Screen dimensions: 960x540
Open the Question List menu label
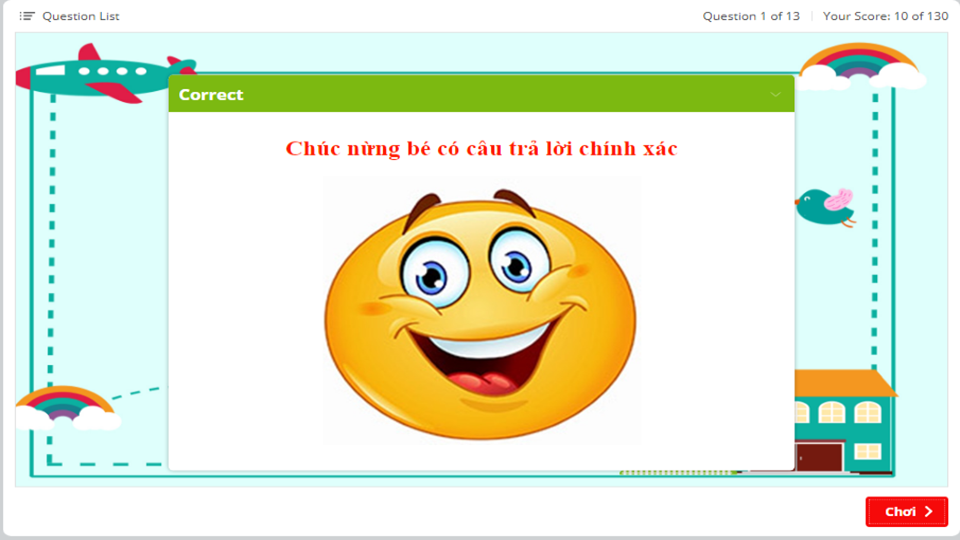click(x=80, y=16)
